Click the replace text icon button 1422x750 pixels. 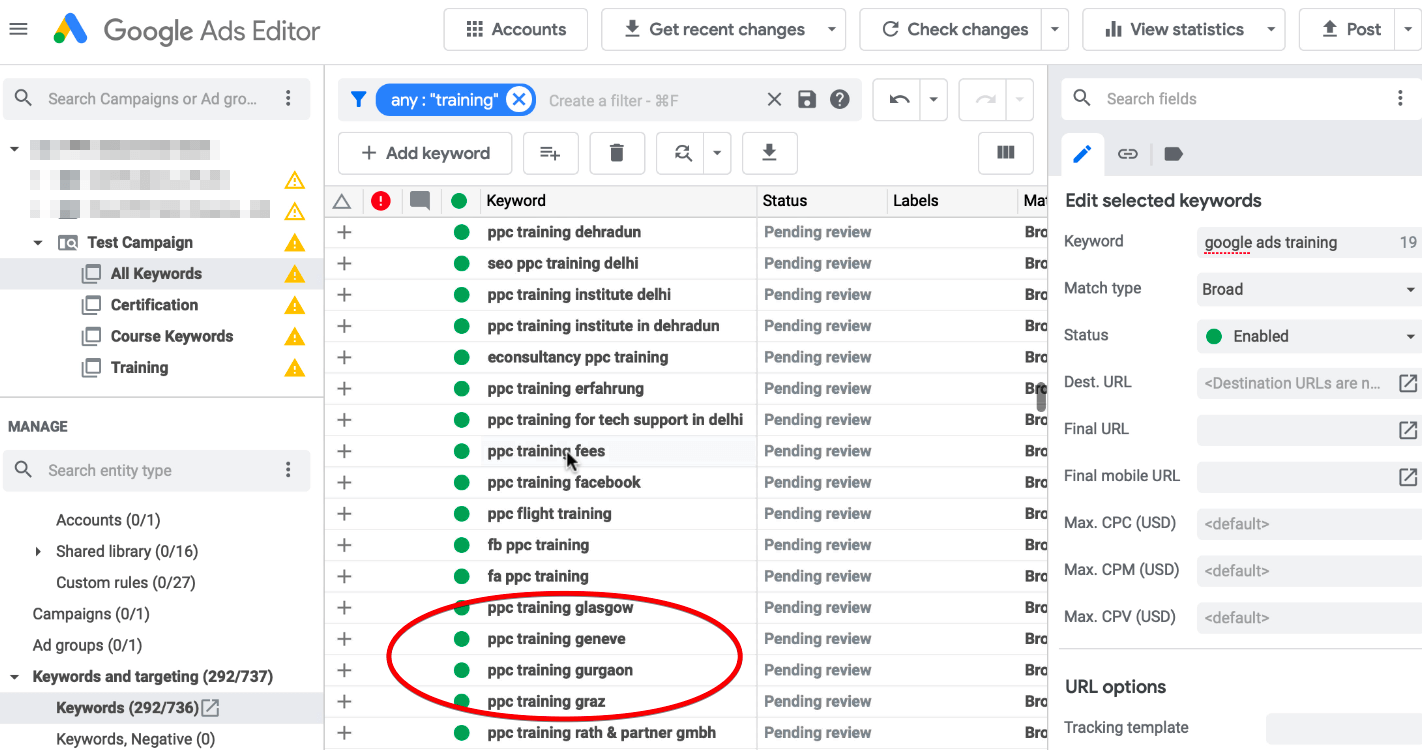click(683, 153)
